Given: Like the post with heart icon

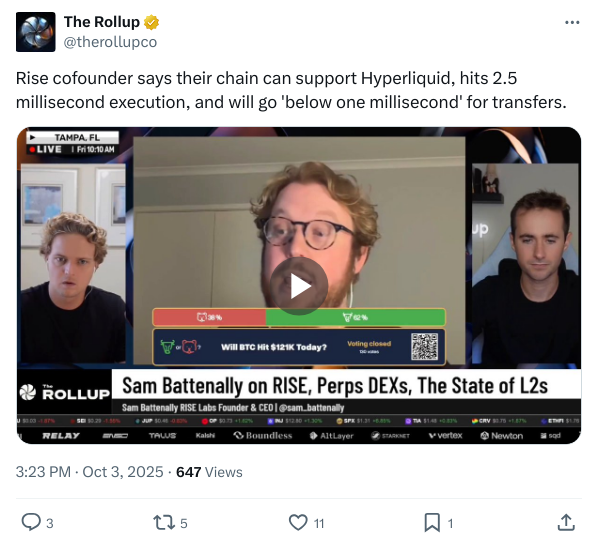Looking at the screenshot, I should click(x=298, y=522).
